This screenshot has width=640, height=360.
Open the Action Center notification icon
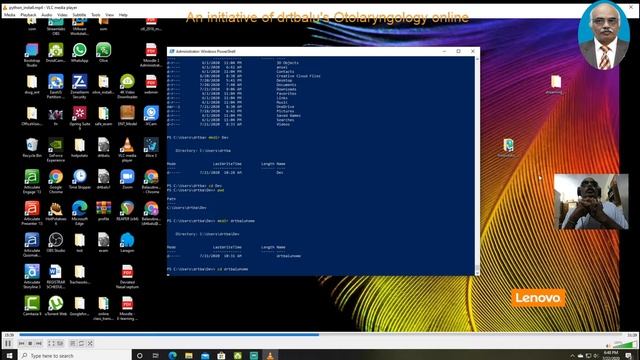click(629, 356)
